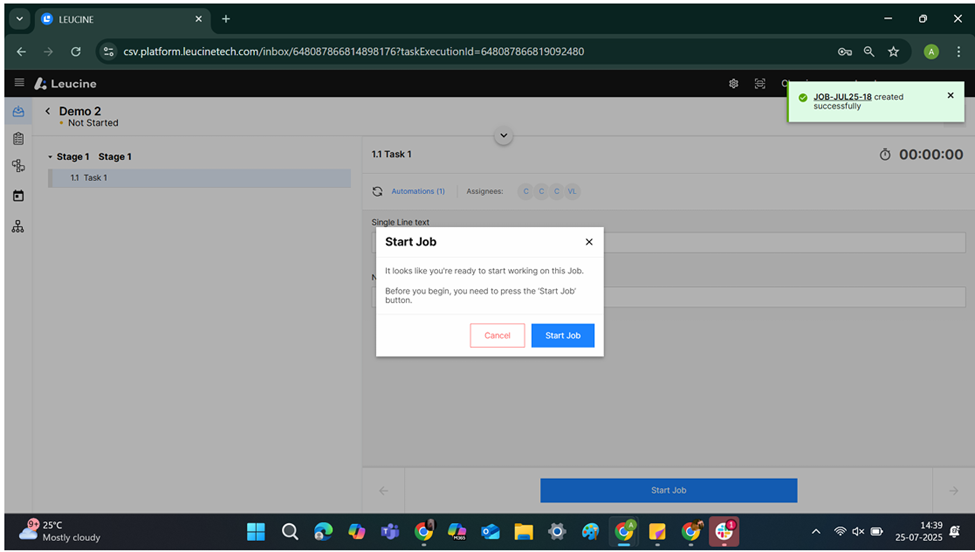
Task: Open the hamburger menu beside Leucine logo
Action: pyautogui.click(x=19, y=83)
